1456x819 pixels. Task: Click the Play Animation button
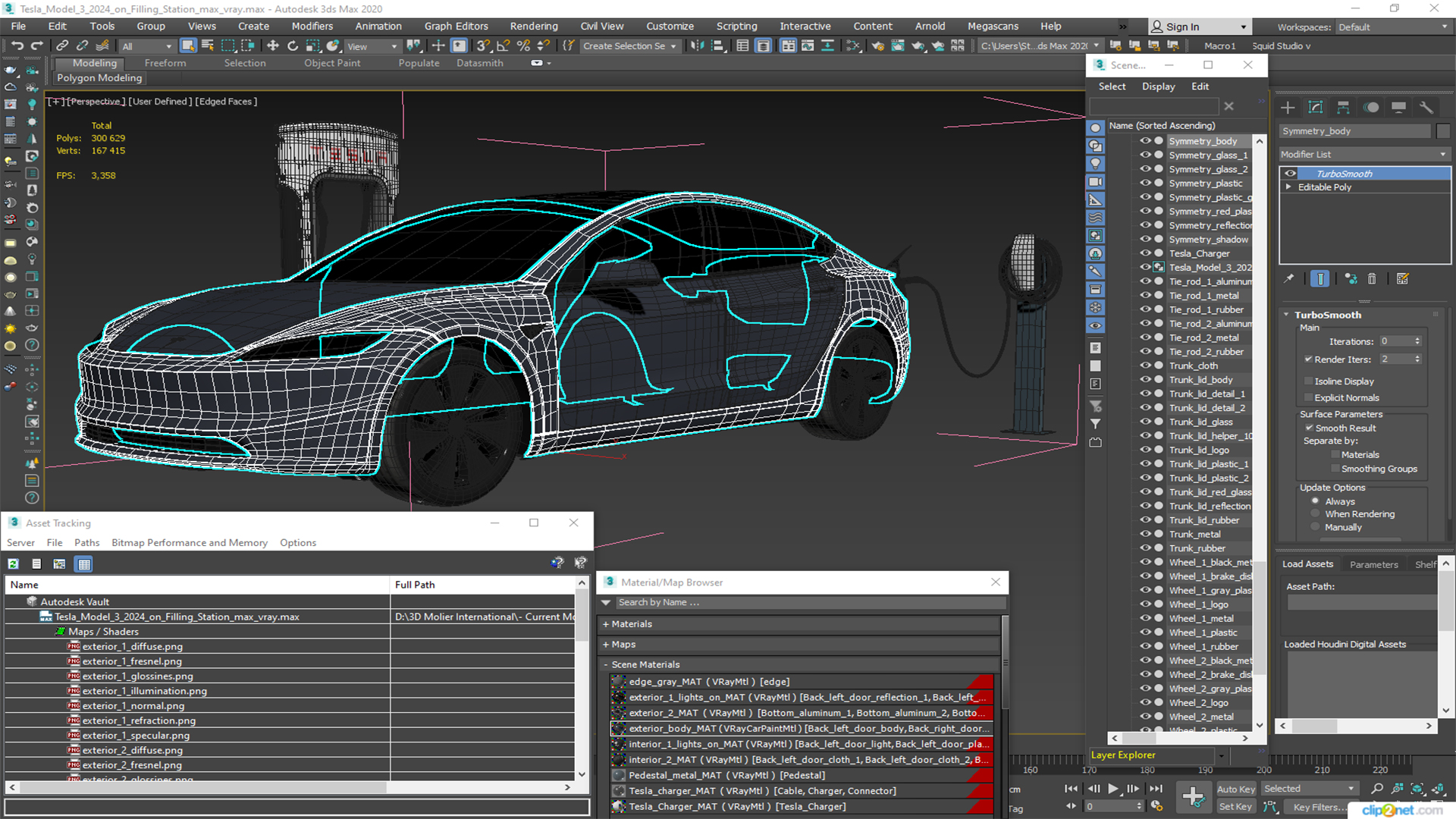pyautogui.click(x=1113, y=789)
